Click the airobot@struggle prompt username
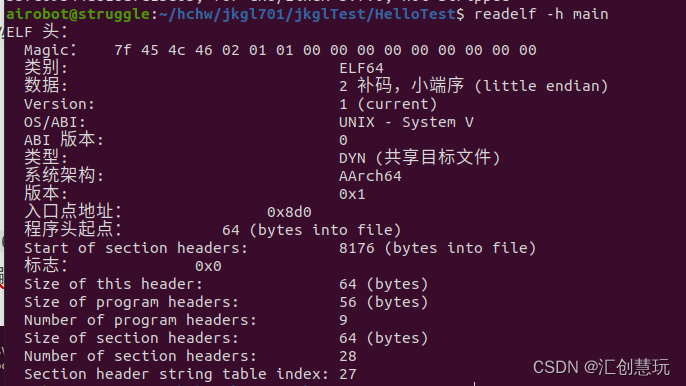Image resolution: width=686 pixels, height=386 pixels. (x=78, y=14)
